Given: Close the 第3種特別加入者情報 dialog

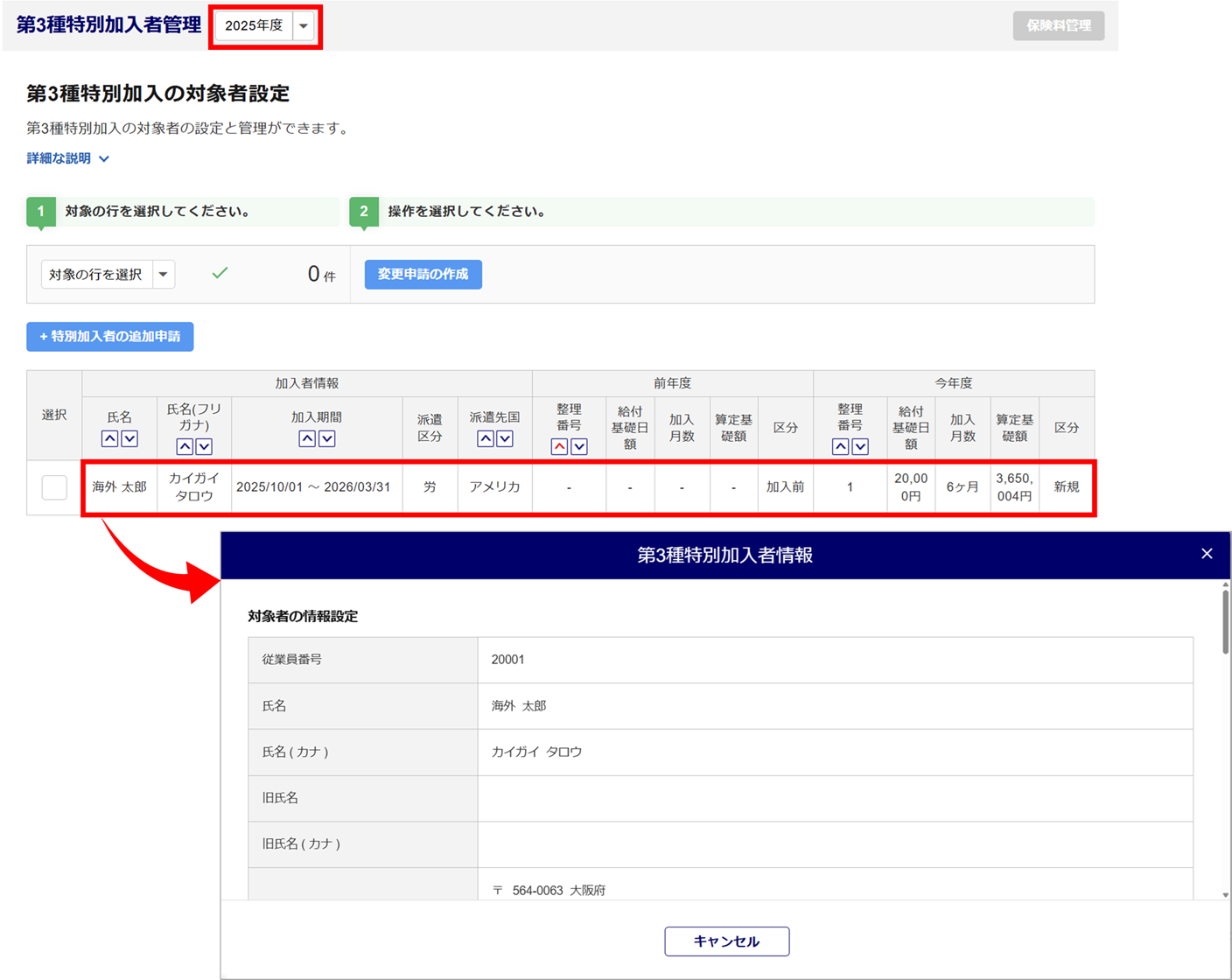Looking at the screenshot, I should coord(1207,554).
